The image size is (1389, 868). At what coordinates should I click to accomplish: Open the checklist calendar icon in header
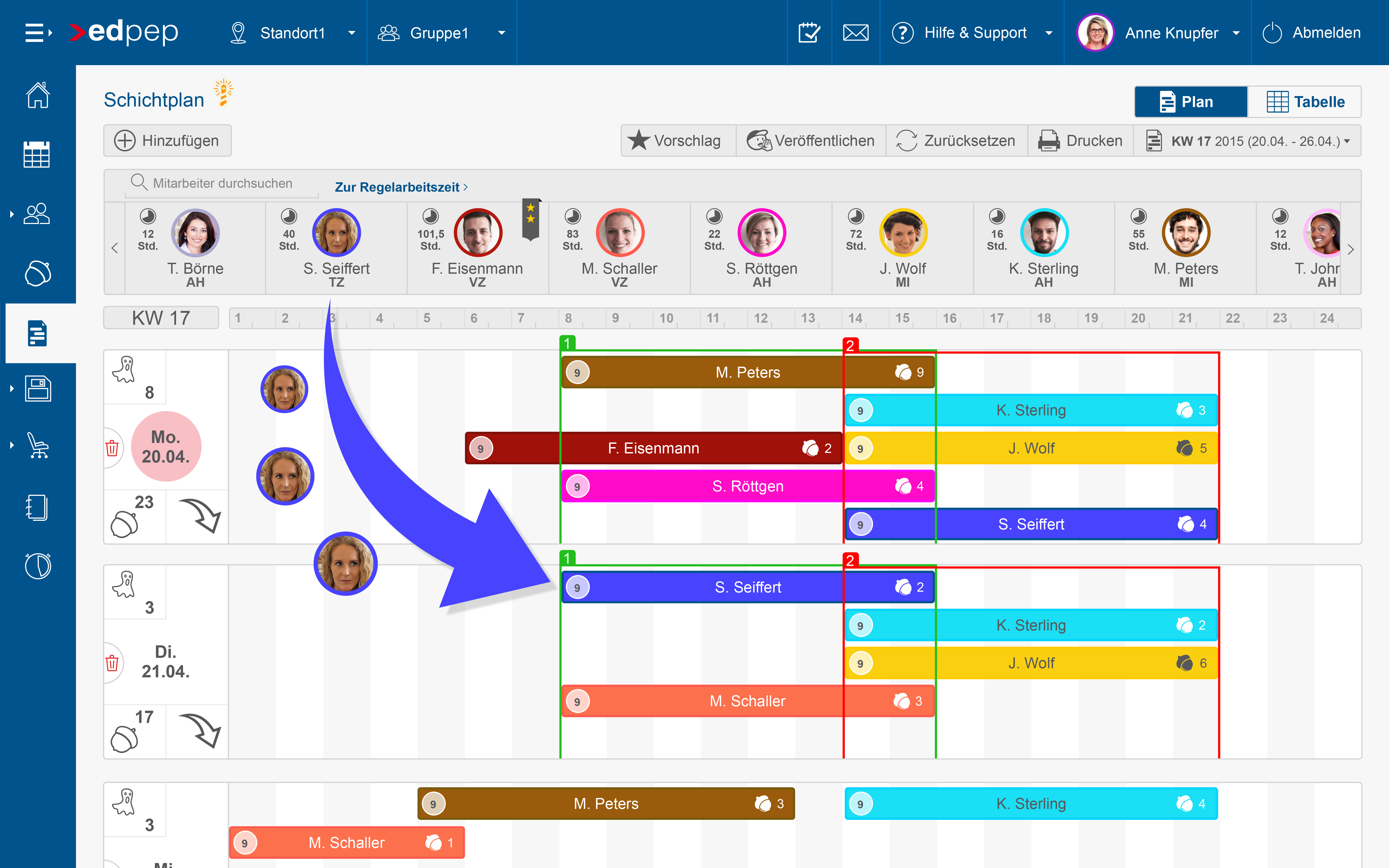[809, 33]
